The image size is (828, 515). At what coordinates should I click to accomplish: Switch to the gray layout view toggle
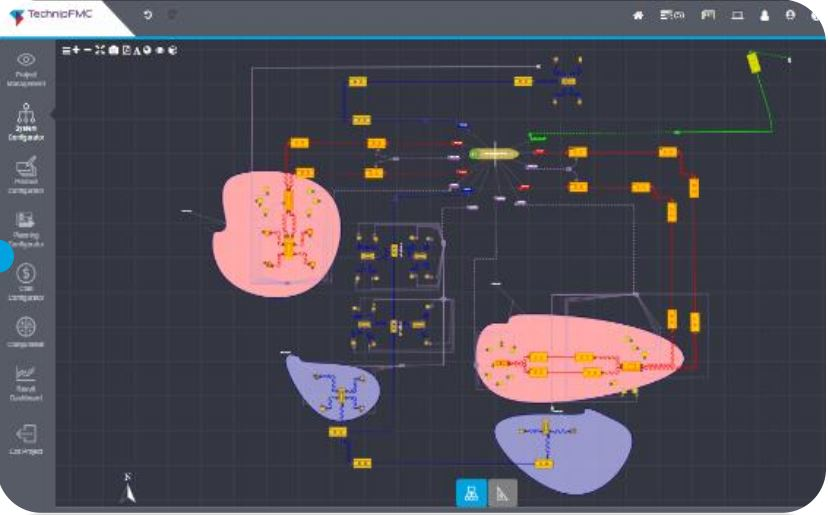tap(502, 493)
